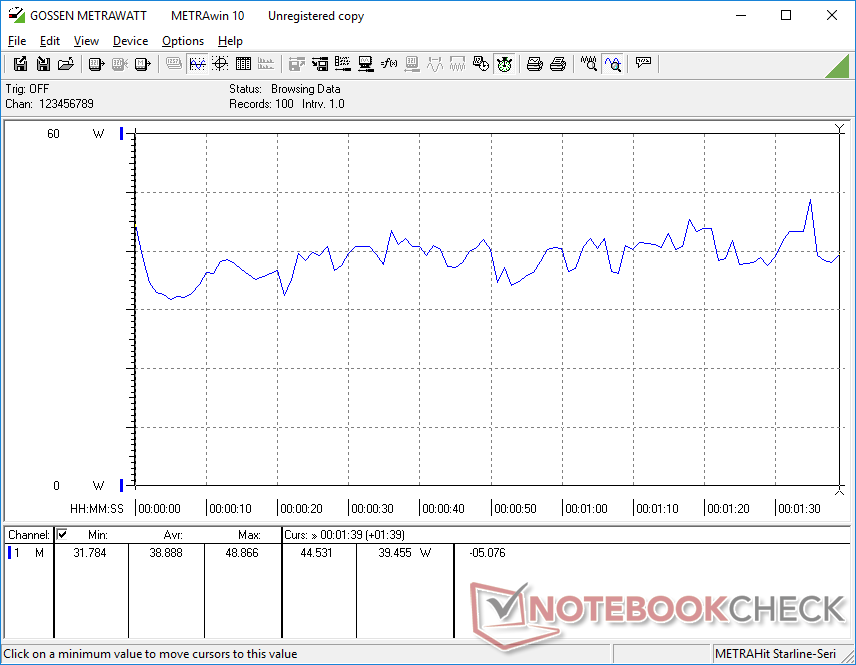Image resolution: width=856 pixels, height=665 pixels.
Task: Open the clock scheduling icon
Action: point(481,64)
